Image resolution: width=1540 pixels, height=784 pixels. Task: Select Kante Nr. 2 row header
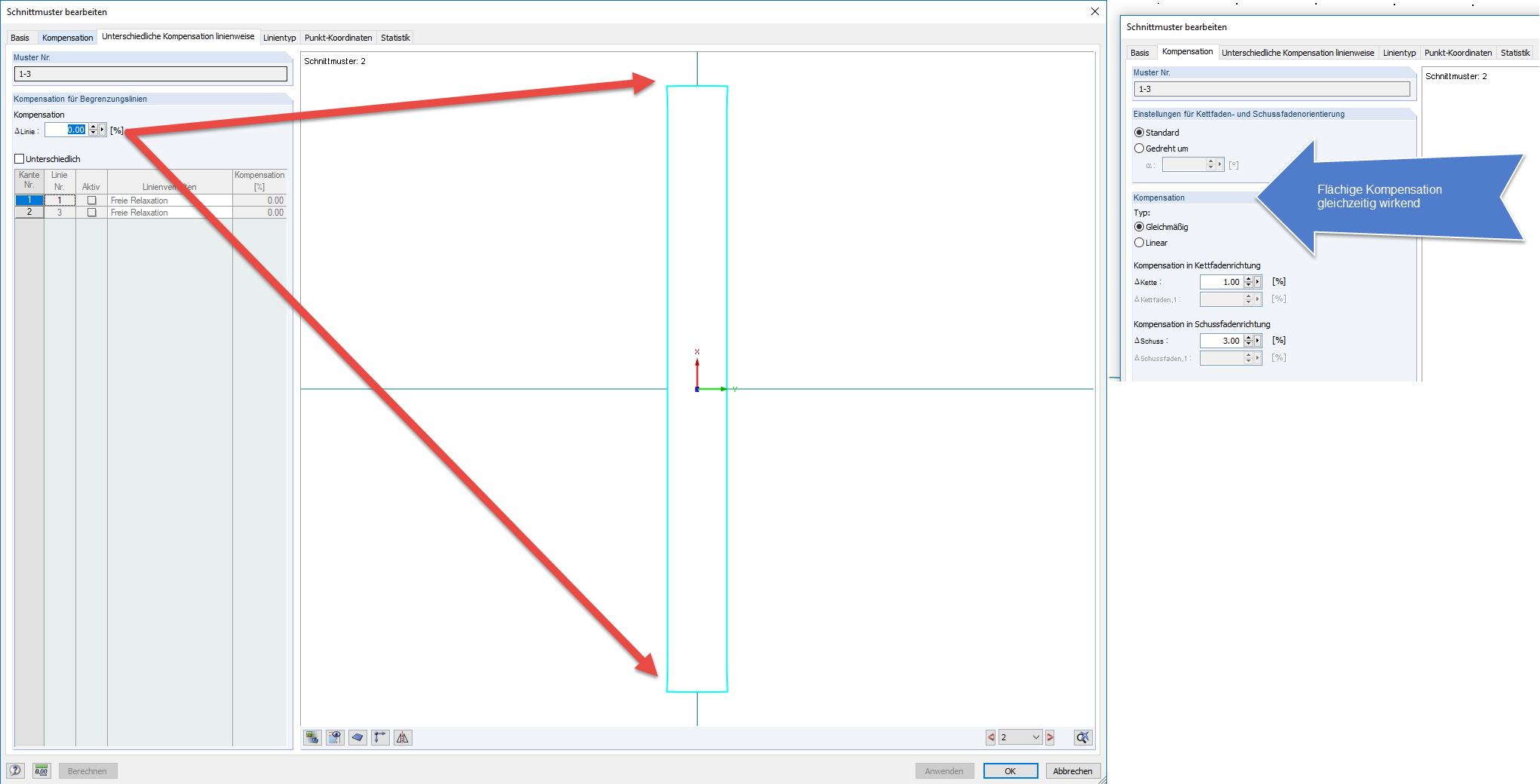29,213
